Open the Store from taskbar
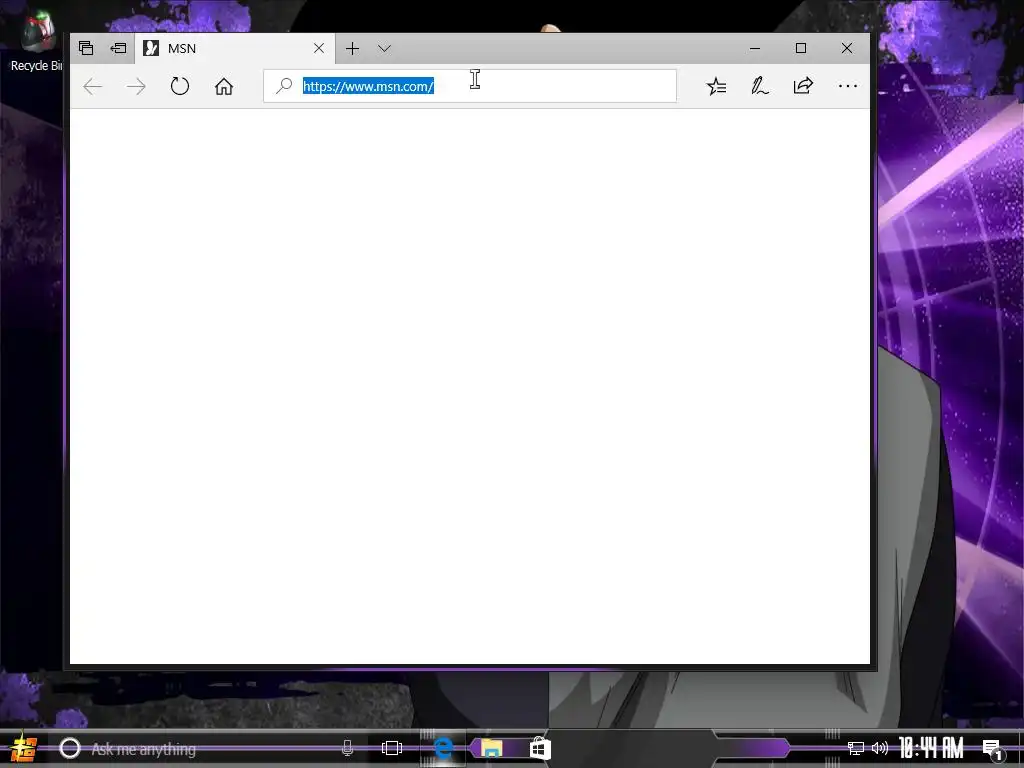 540,748
